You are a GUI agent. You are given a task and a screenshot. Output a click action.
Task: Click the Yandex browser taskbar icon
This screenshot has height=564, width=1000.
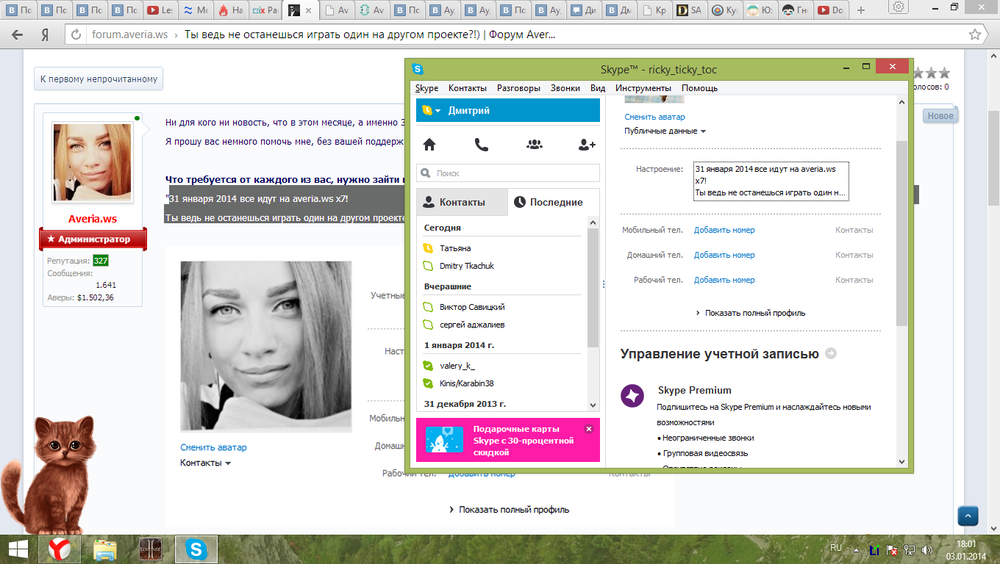click(58, 548)
